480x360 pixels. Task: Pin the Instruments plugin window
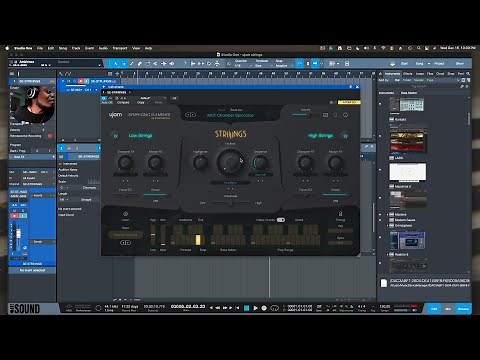point(350,87)
